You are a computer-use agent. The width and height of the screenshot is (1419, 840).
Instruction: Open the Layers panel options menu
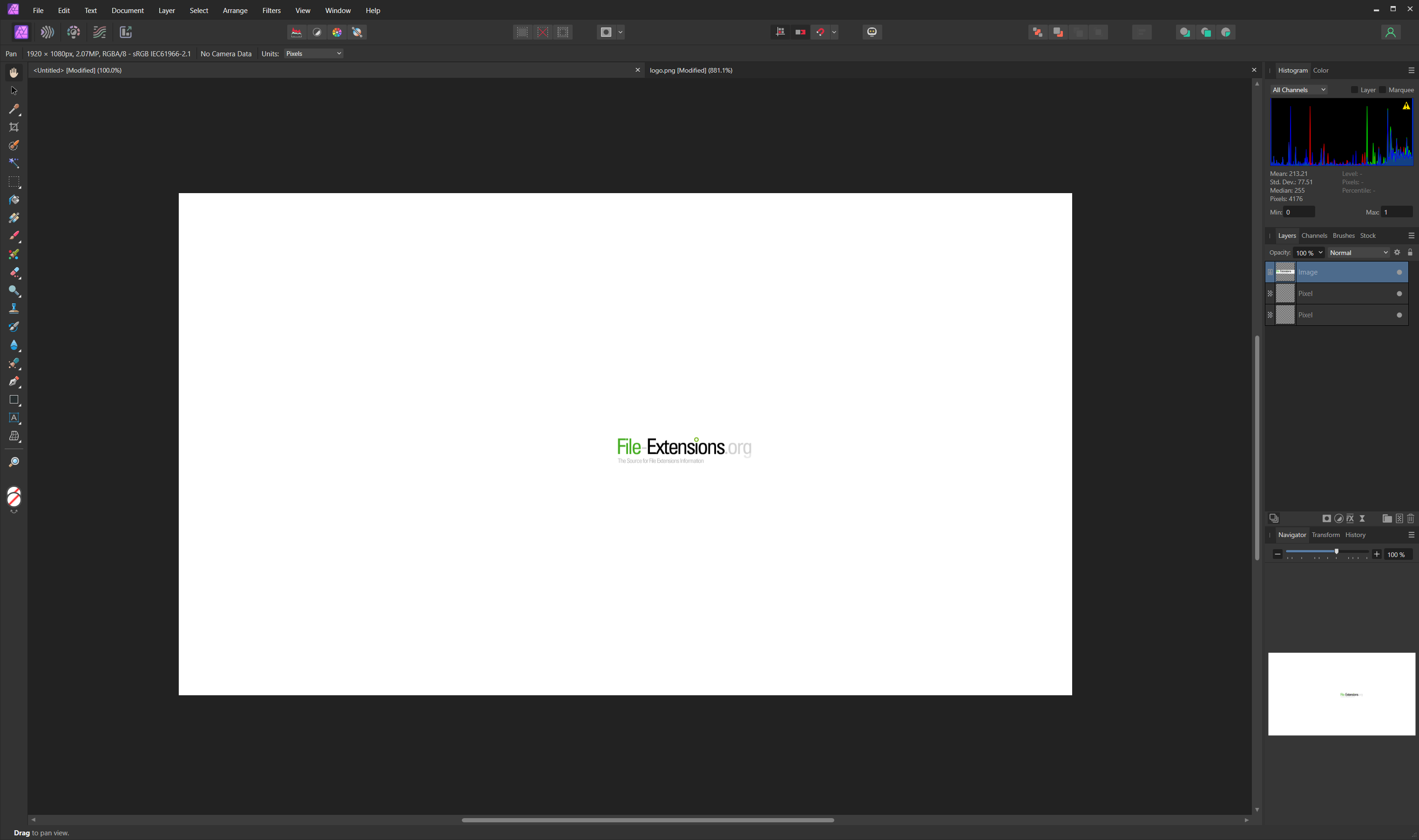pyautogui.click(x=1411, y=235)
